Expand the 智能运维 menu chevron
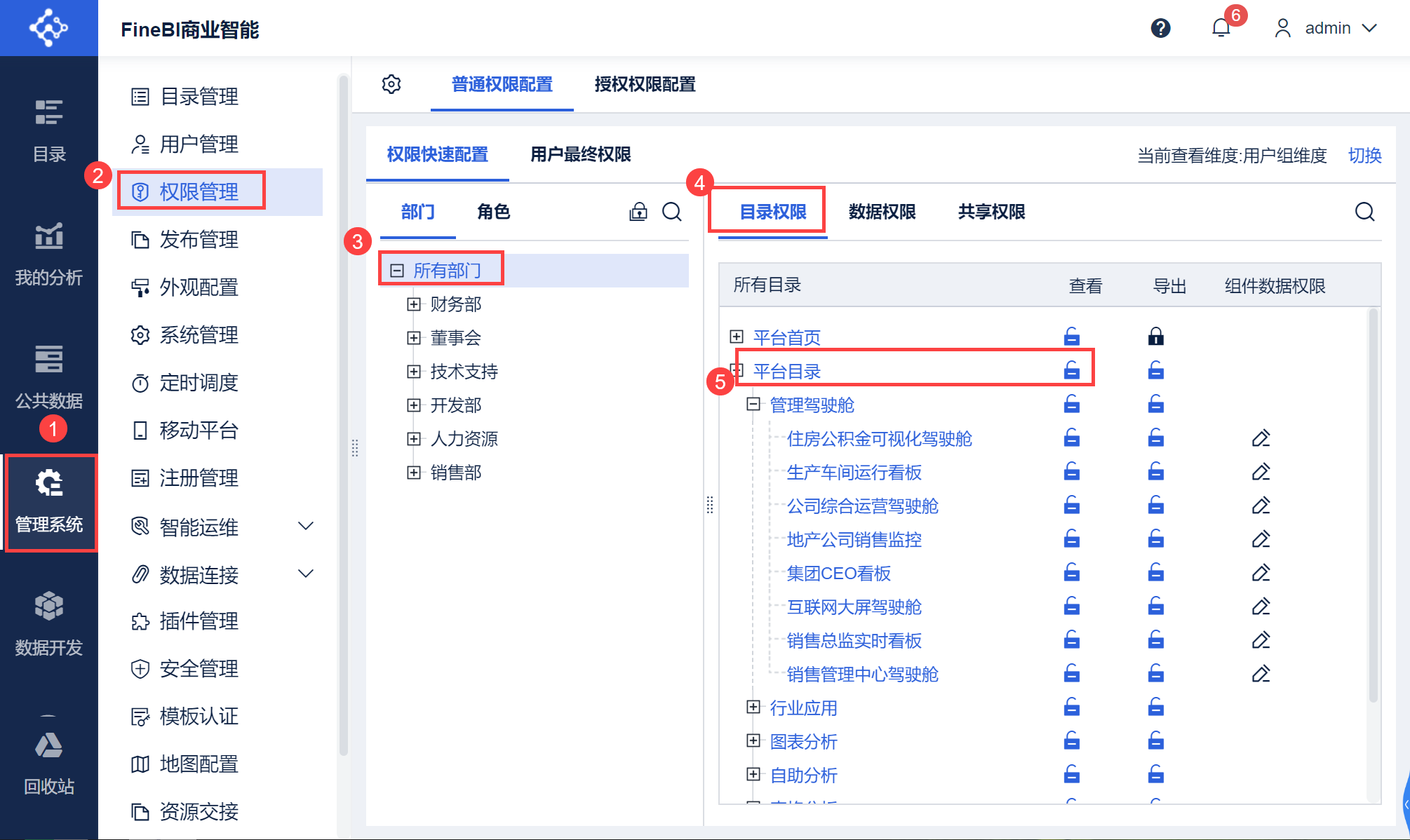Image resolution: width=1410 pixels, height=840 pixels. [x=306, y=526]
